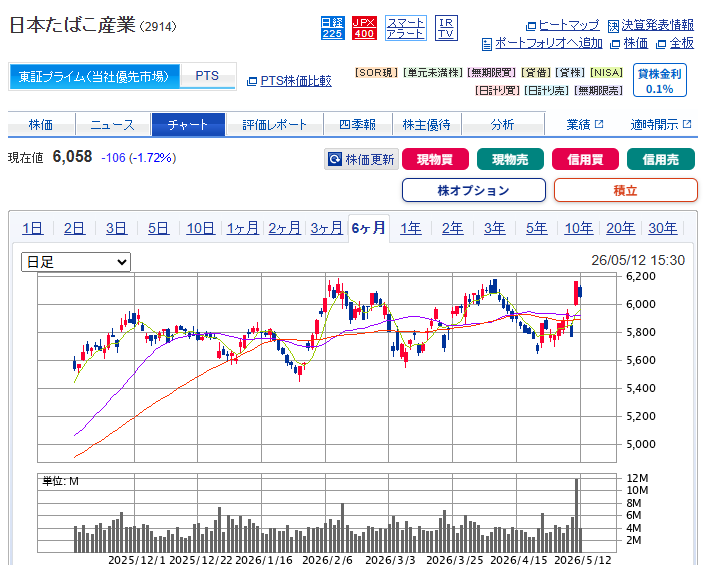Click the popup icon beside PTS株価比較

252,81
